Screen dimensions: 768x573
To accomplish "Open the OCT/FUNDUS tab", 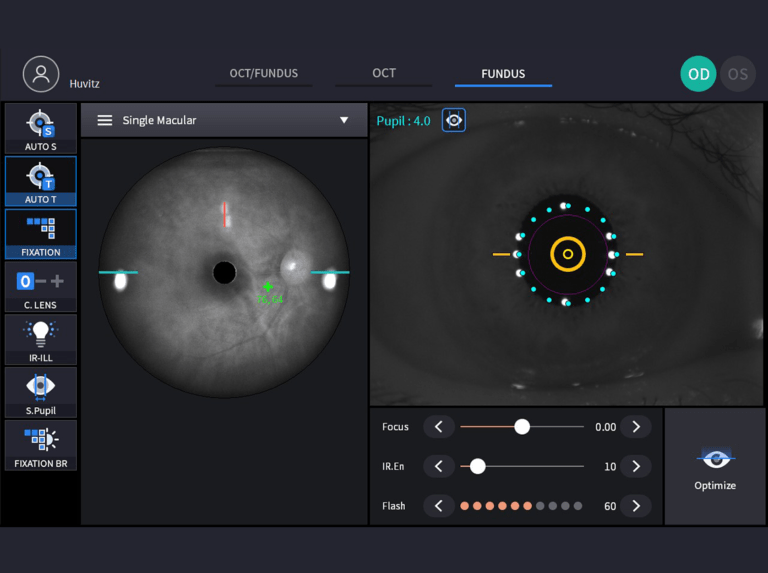I will pyautogui.click(x=263, y=73).
